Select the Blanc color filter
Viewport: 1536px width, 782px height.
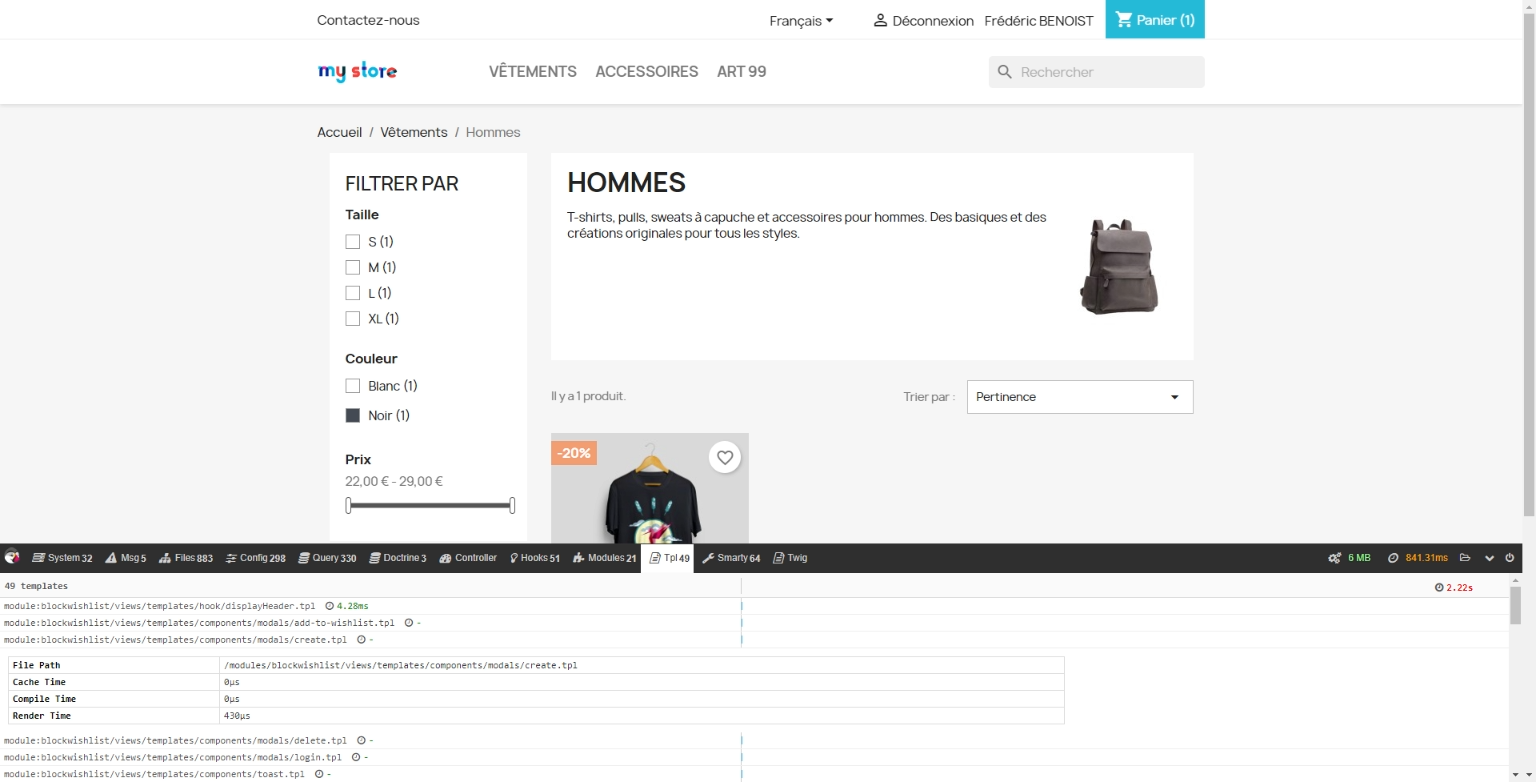coord(352,386)
